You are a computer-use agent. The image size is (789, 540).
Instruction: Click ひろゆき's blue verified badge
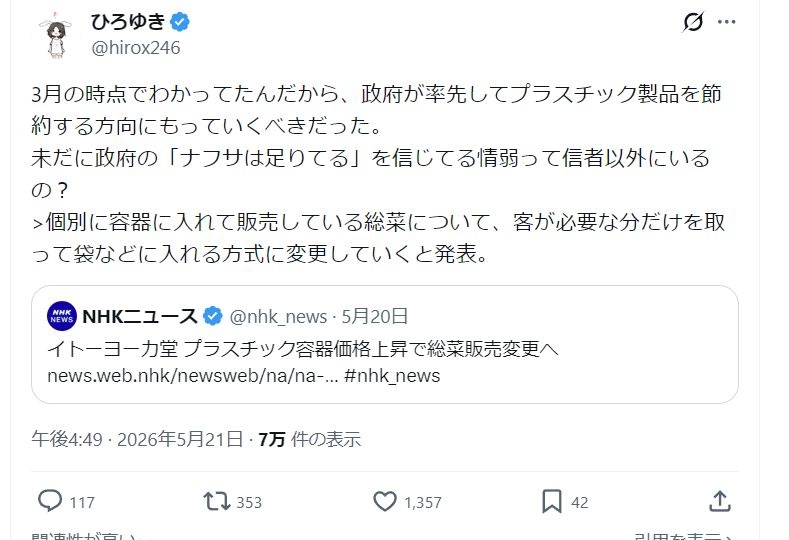point(180,22)
